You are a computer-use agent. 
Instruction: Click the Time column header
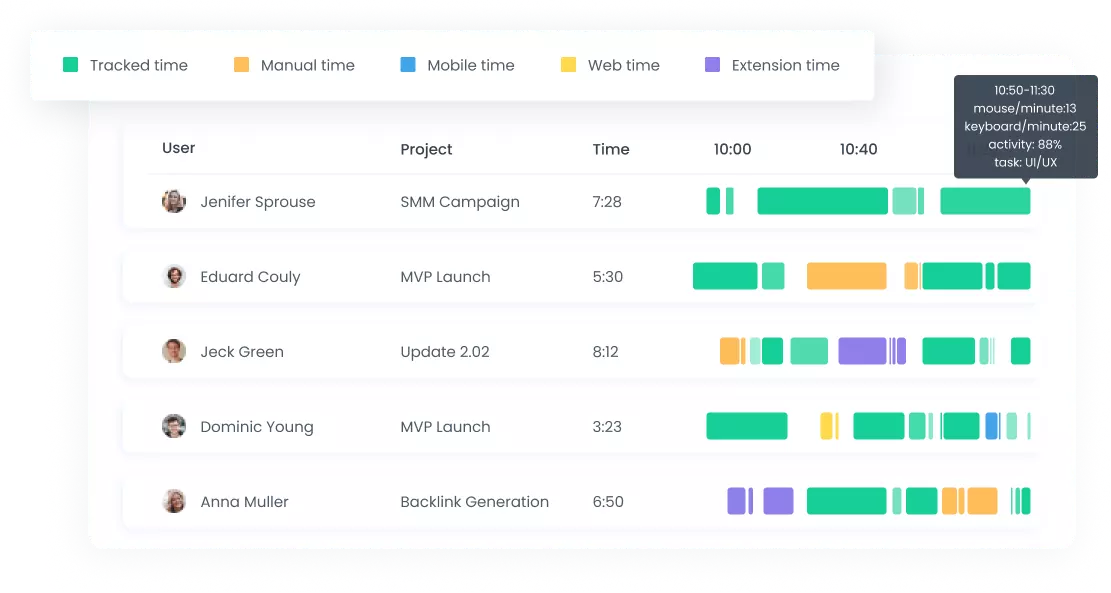point(611,149)
